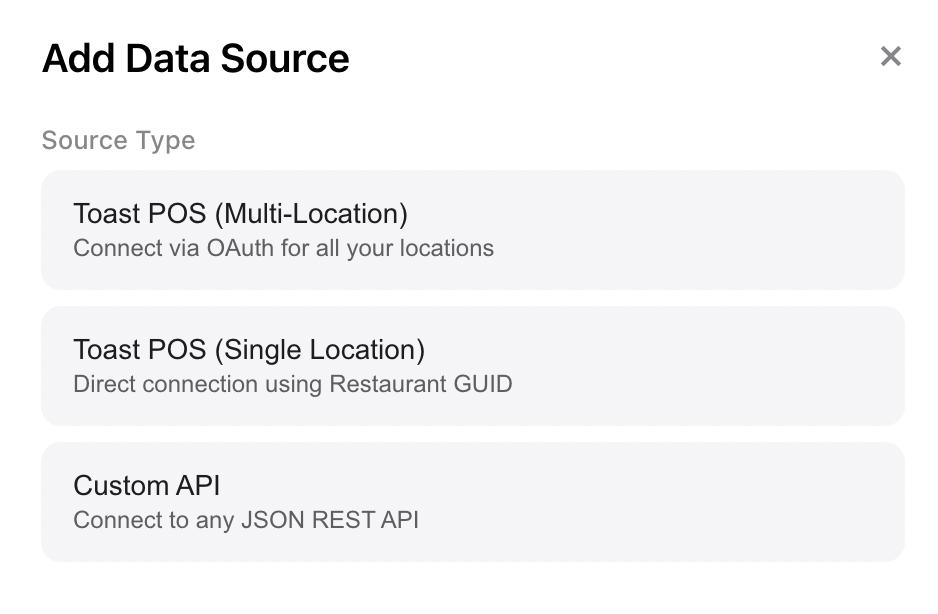The height and width of the screenshot is (614, 938).
Task: Click the 'Toast POS (Multi-Location)' title text
Action: coord(240,214)
